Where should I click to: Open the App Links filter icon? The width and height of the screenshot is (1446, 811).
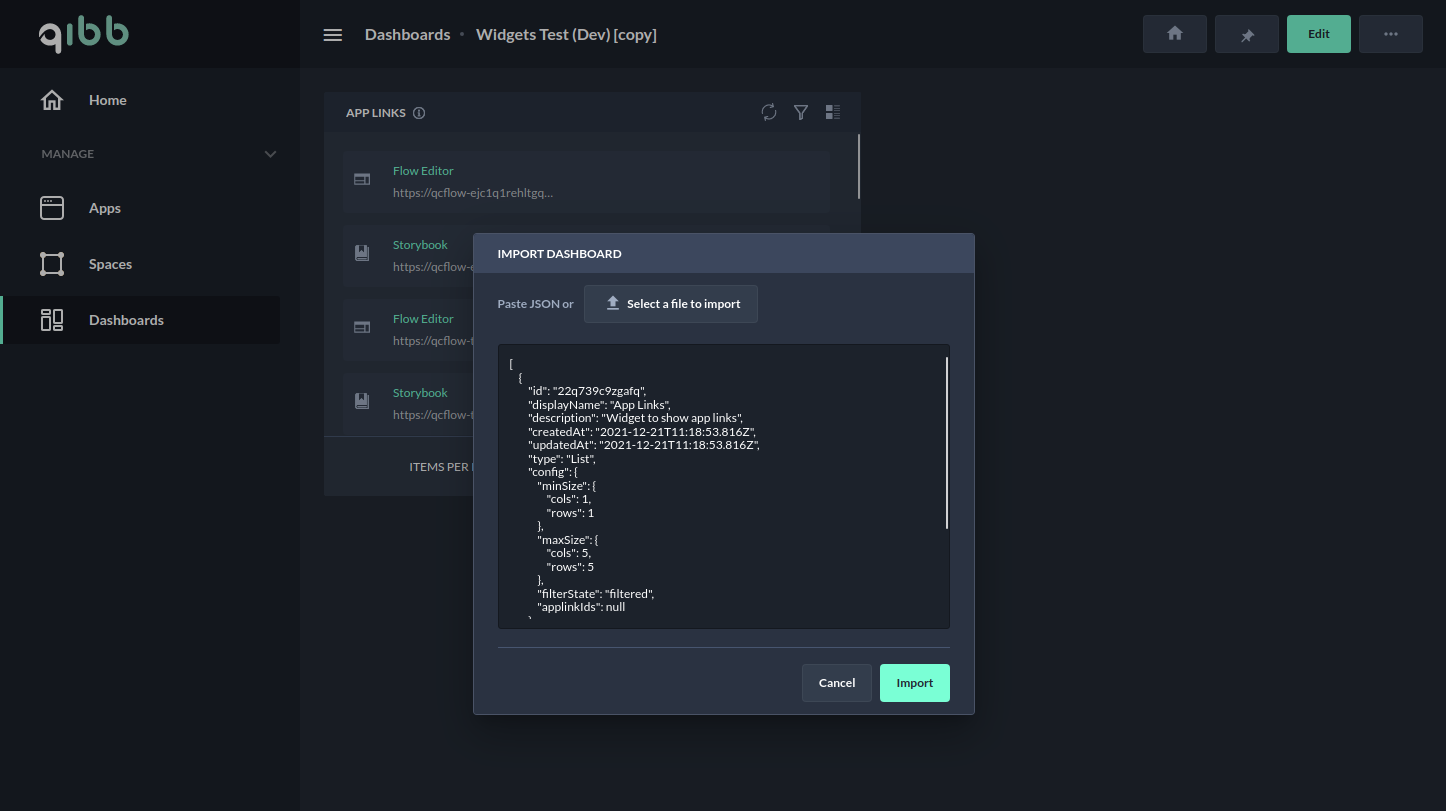pyautogui.click(x=801, y=112)
